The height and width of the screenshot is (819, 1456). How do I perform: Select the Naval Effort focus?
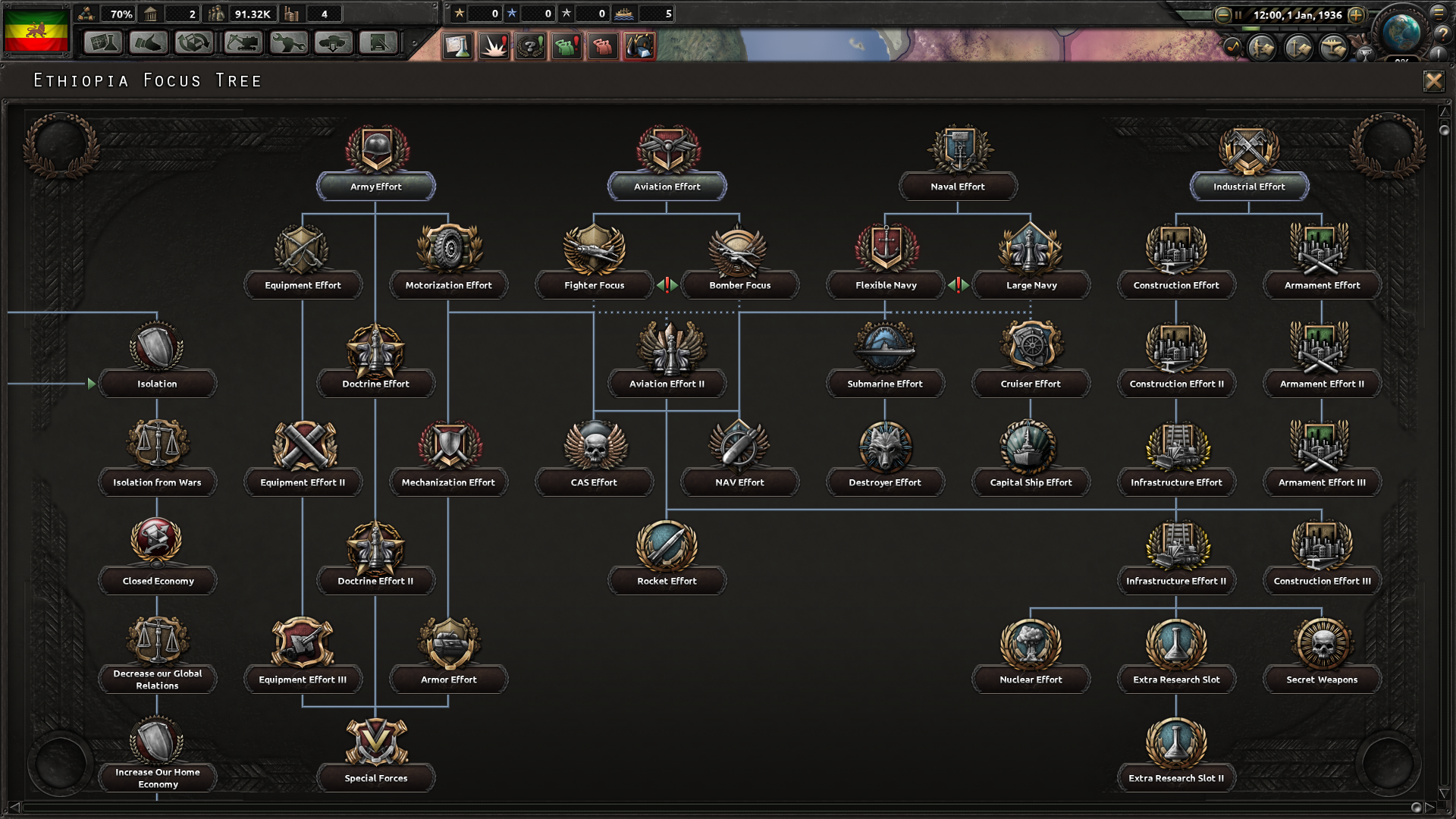(x=958, y=186)
